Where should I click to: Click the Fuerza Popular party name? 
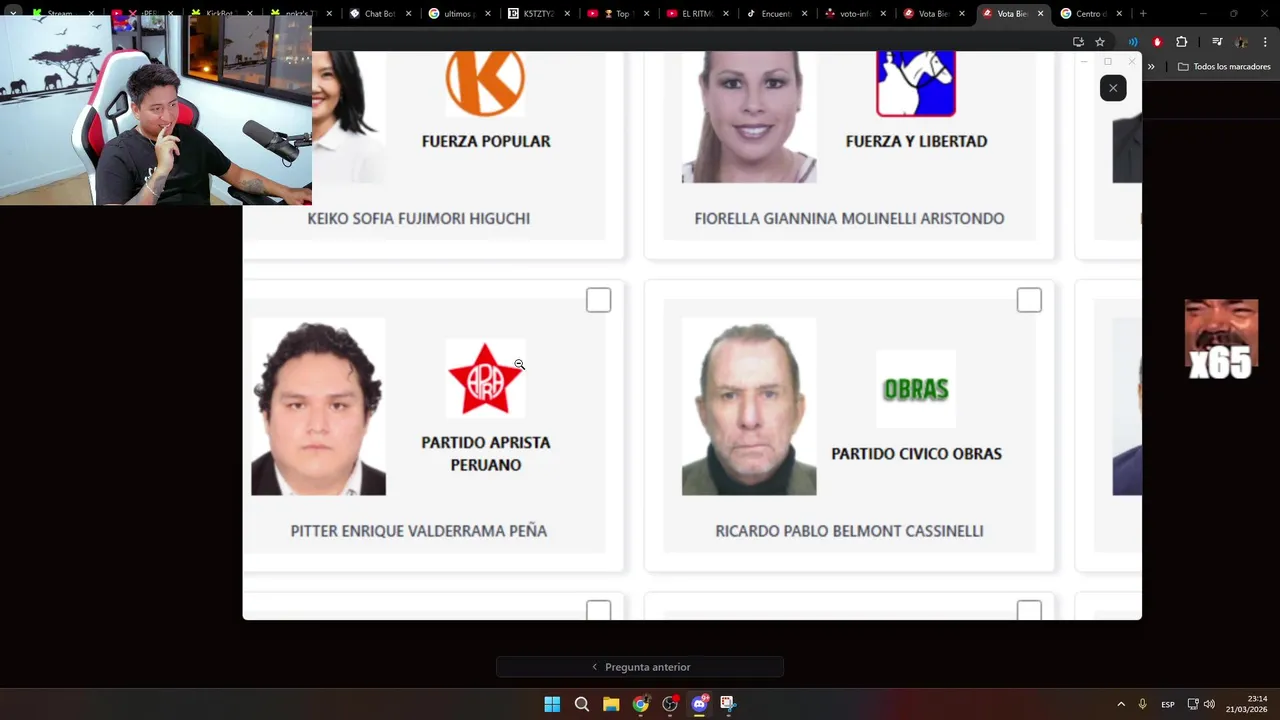click(486, 141)
